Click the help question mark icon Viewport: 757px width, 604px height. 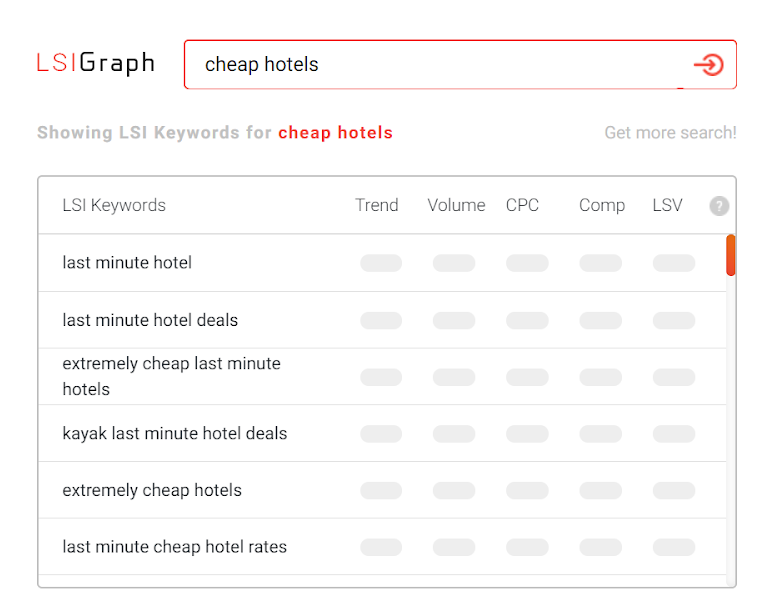point(719,206)
